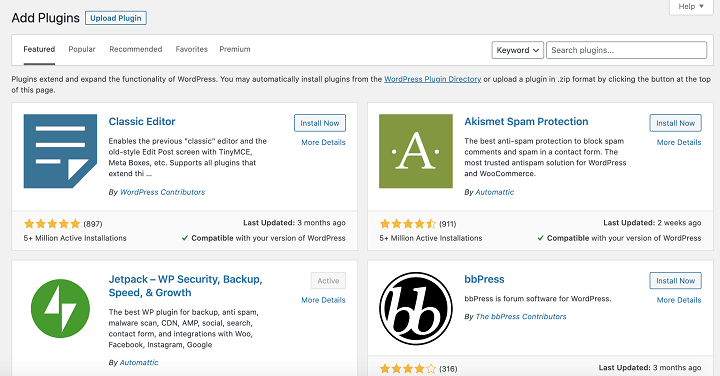Open the Keyword search type dropdown
The height and width of the screenshot is (376, 720).
518,50
